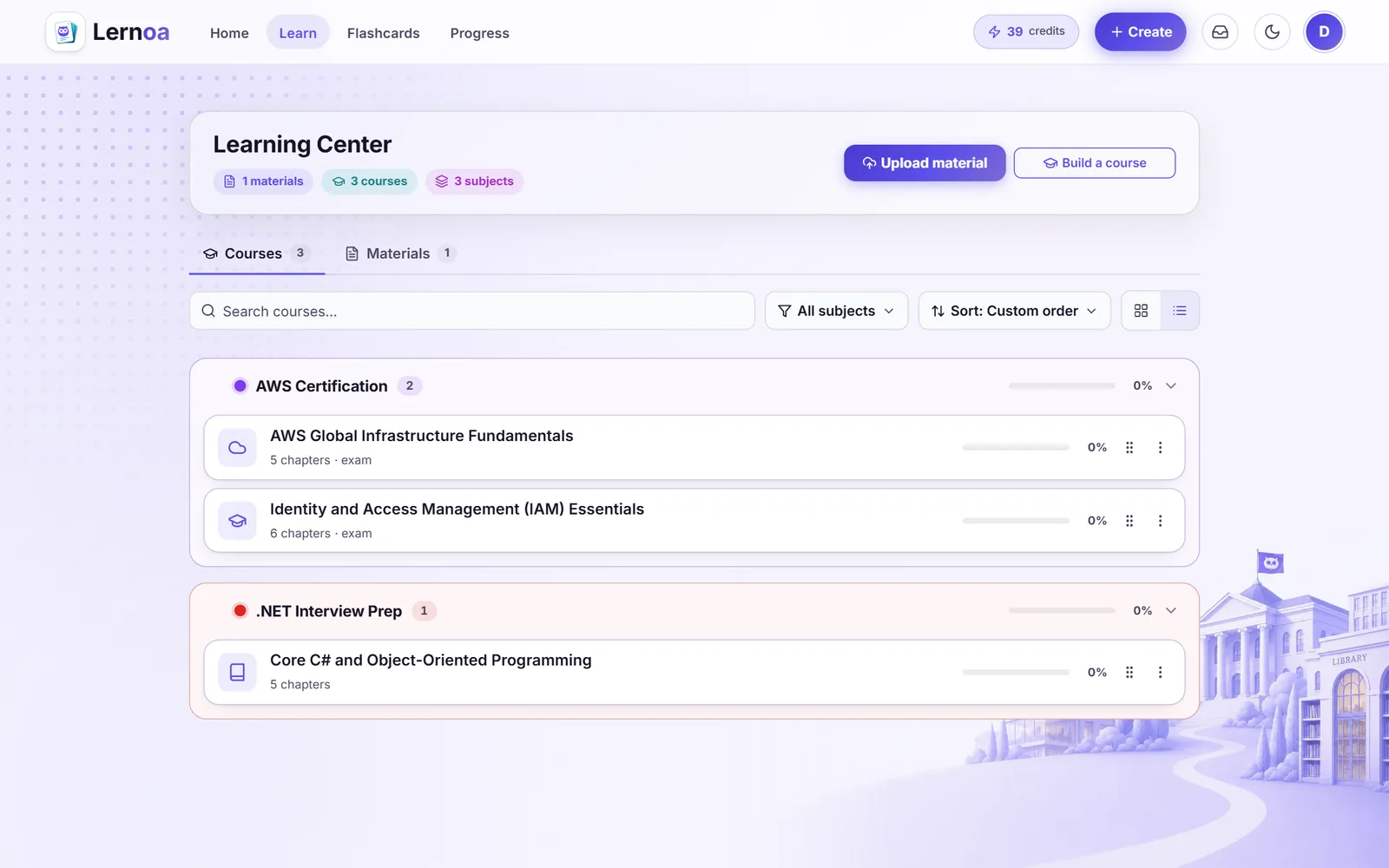Click drag handle for AWS Global Infrastructure Fundamentals

pyautogui.click(x=1129, y=448)
